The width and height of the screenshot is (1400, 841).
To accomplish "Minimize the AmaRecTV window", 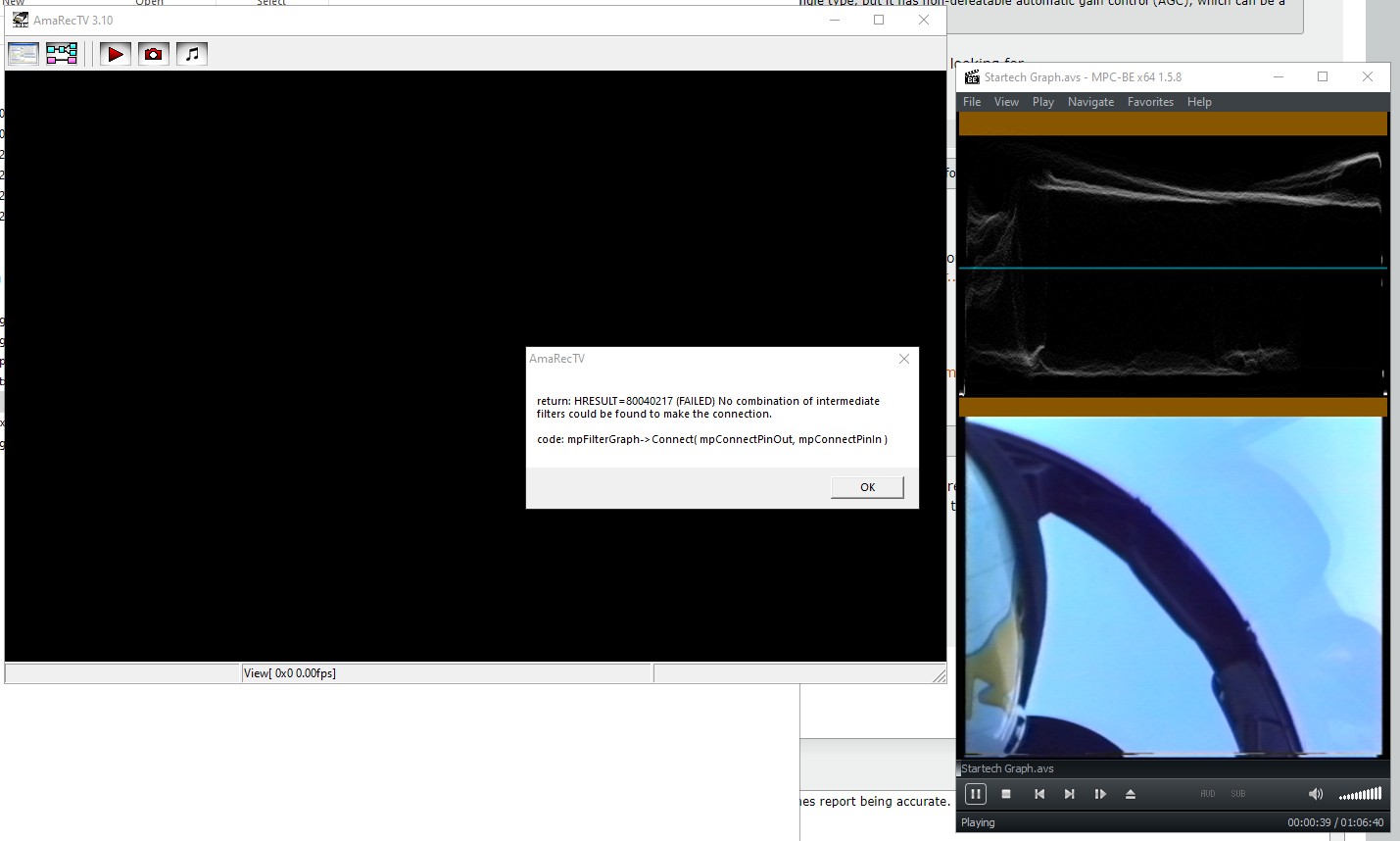I will click(x=835, y=20).
